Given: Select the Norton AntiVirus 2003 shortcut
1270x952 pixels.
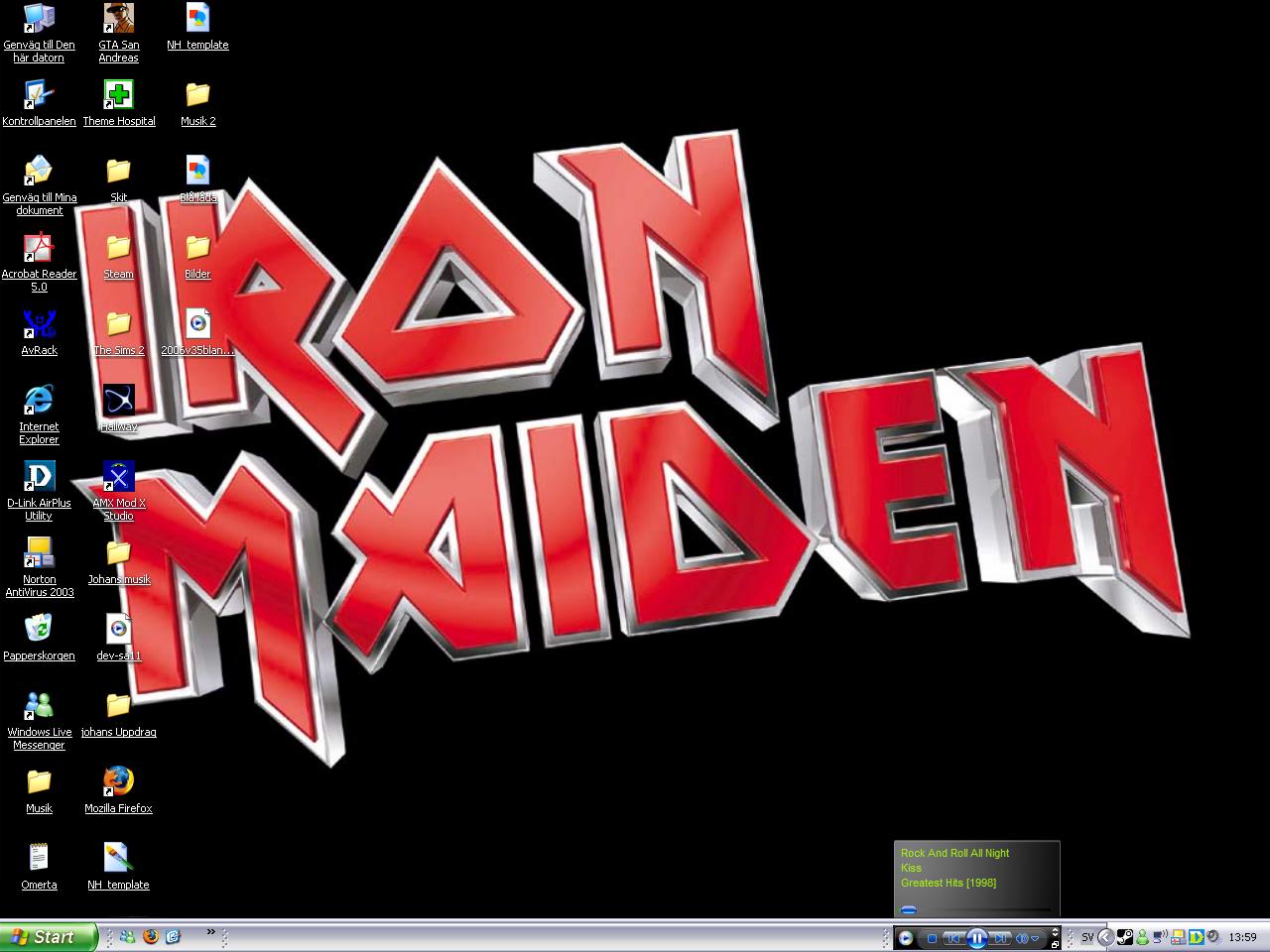Looking at the screenshot, I should (x=39, y=567).
